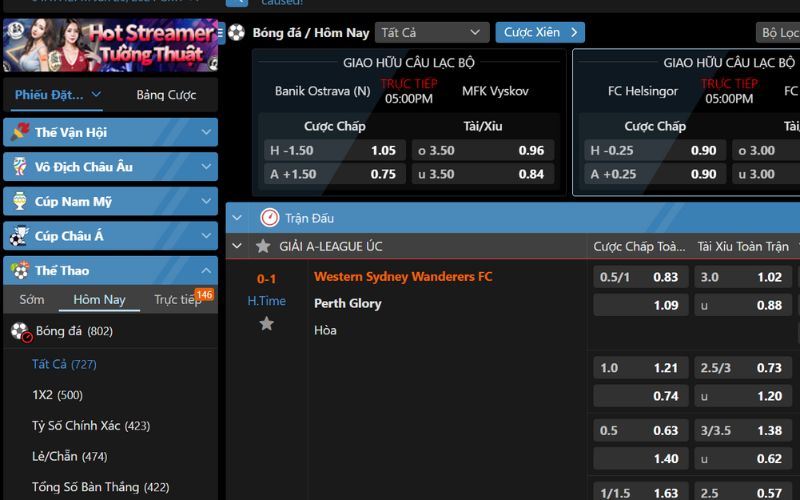The width and height of the screenshot is (800, 500).
Task: Select handicap odds 1.40
Action: coord(641,459)
